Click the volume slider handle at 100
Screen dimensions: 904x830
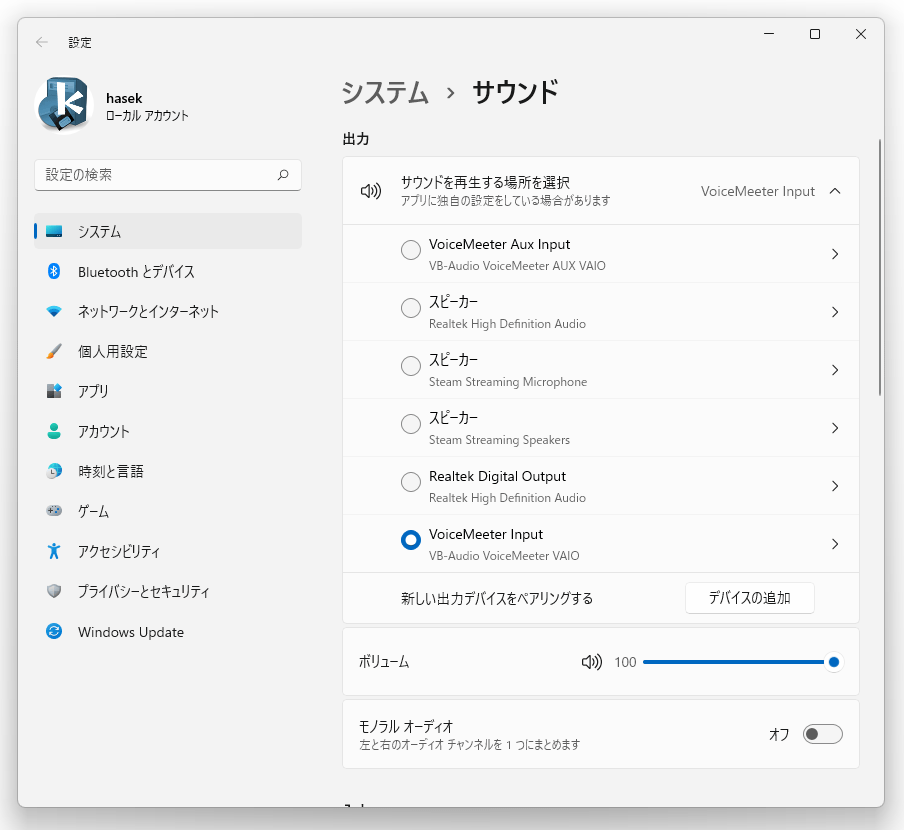[x=834, y=662]
